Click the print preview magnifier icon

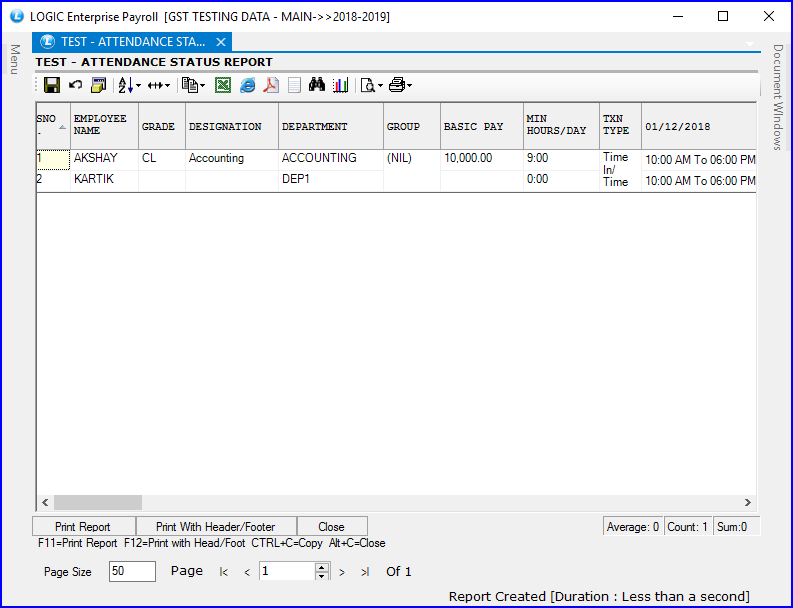(x=368, y=85)
